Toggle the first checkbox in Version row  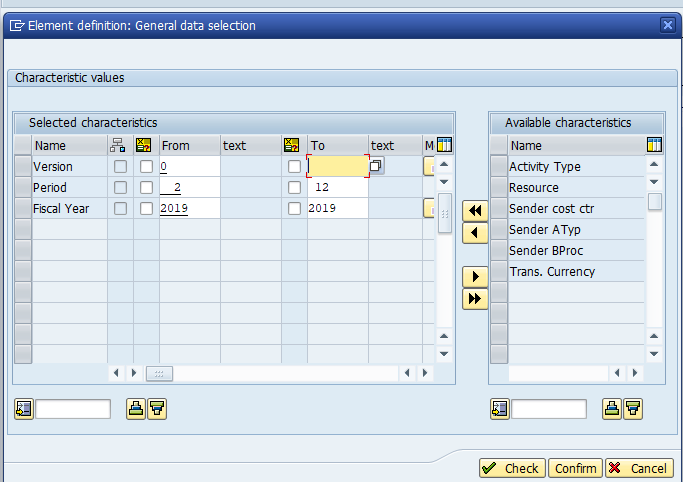[120, 167]
